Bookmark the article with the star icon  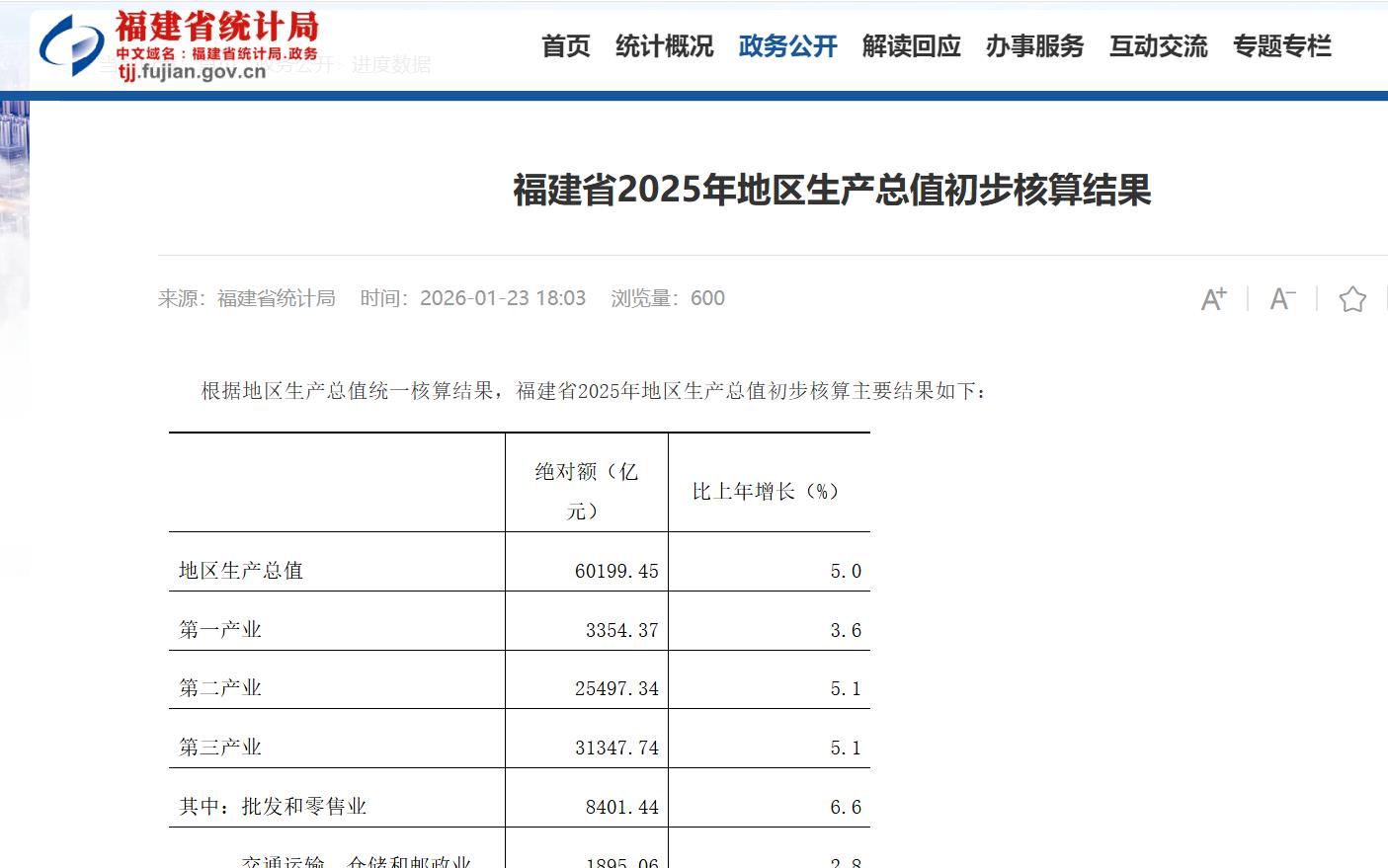(1351, 298)
